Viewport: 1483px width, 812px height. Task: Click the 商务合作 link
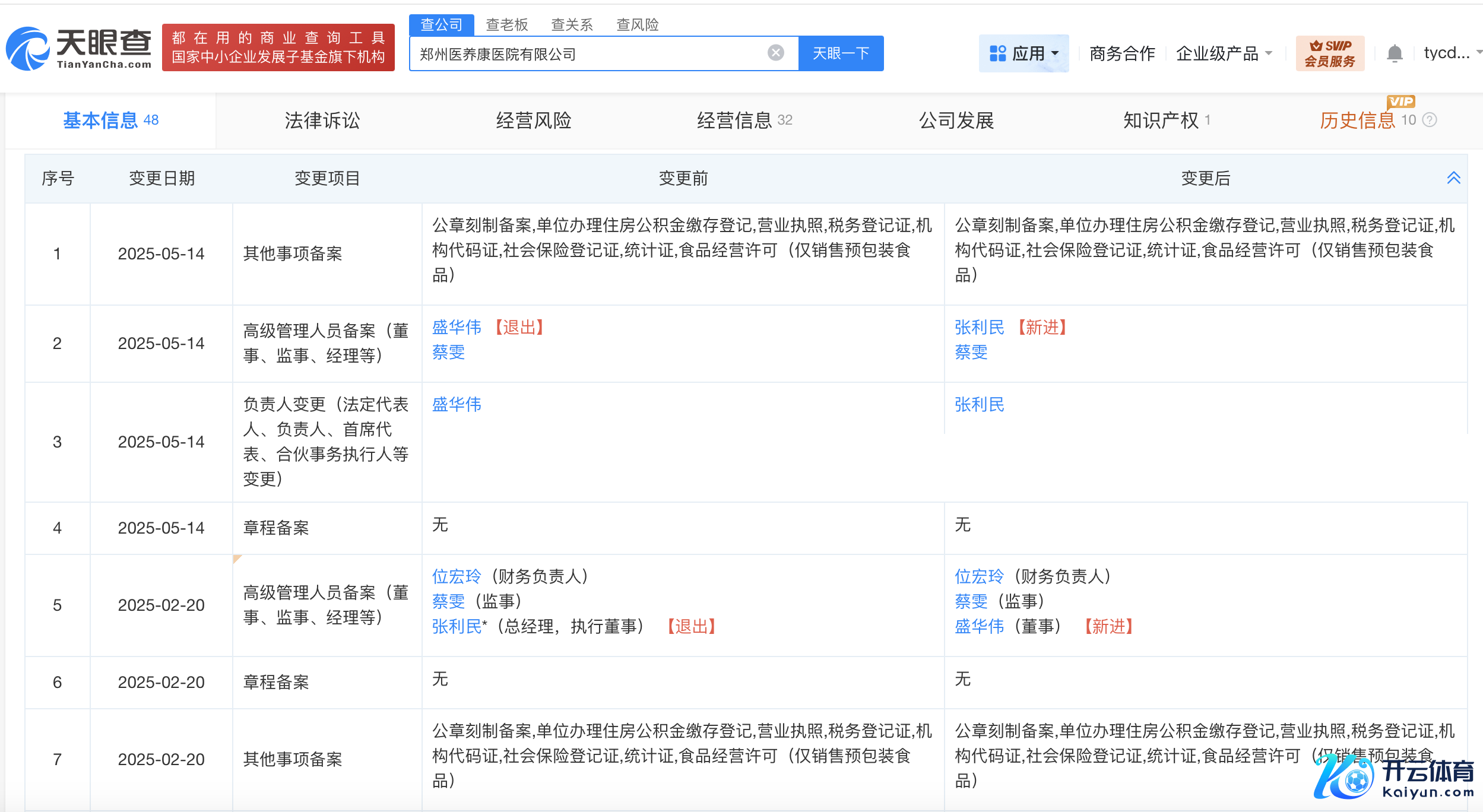(1122, 54)
